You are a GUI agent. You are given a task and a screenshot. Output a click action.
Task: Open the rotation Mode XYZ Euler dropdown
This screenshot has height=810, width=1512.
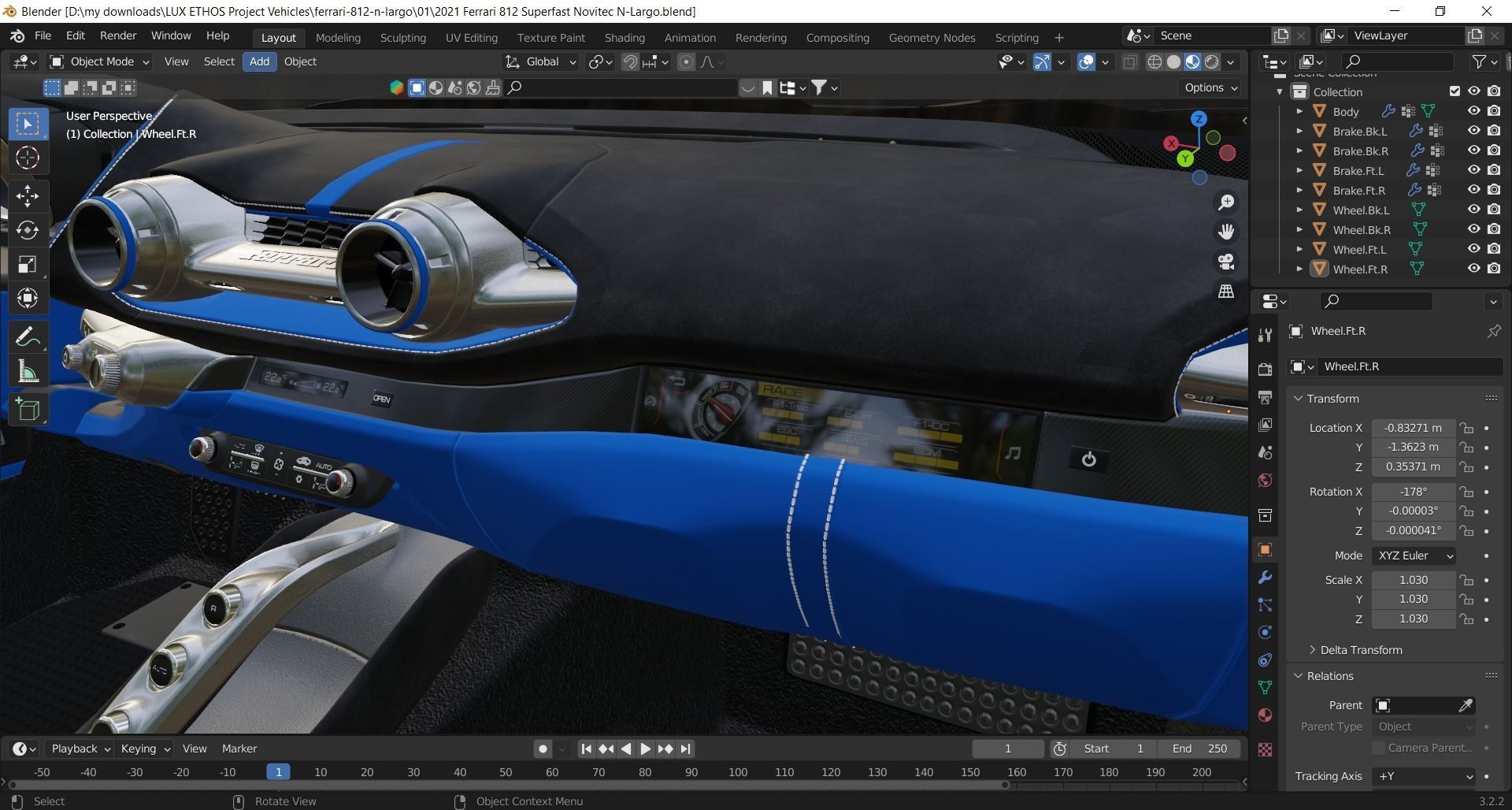1414,555
